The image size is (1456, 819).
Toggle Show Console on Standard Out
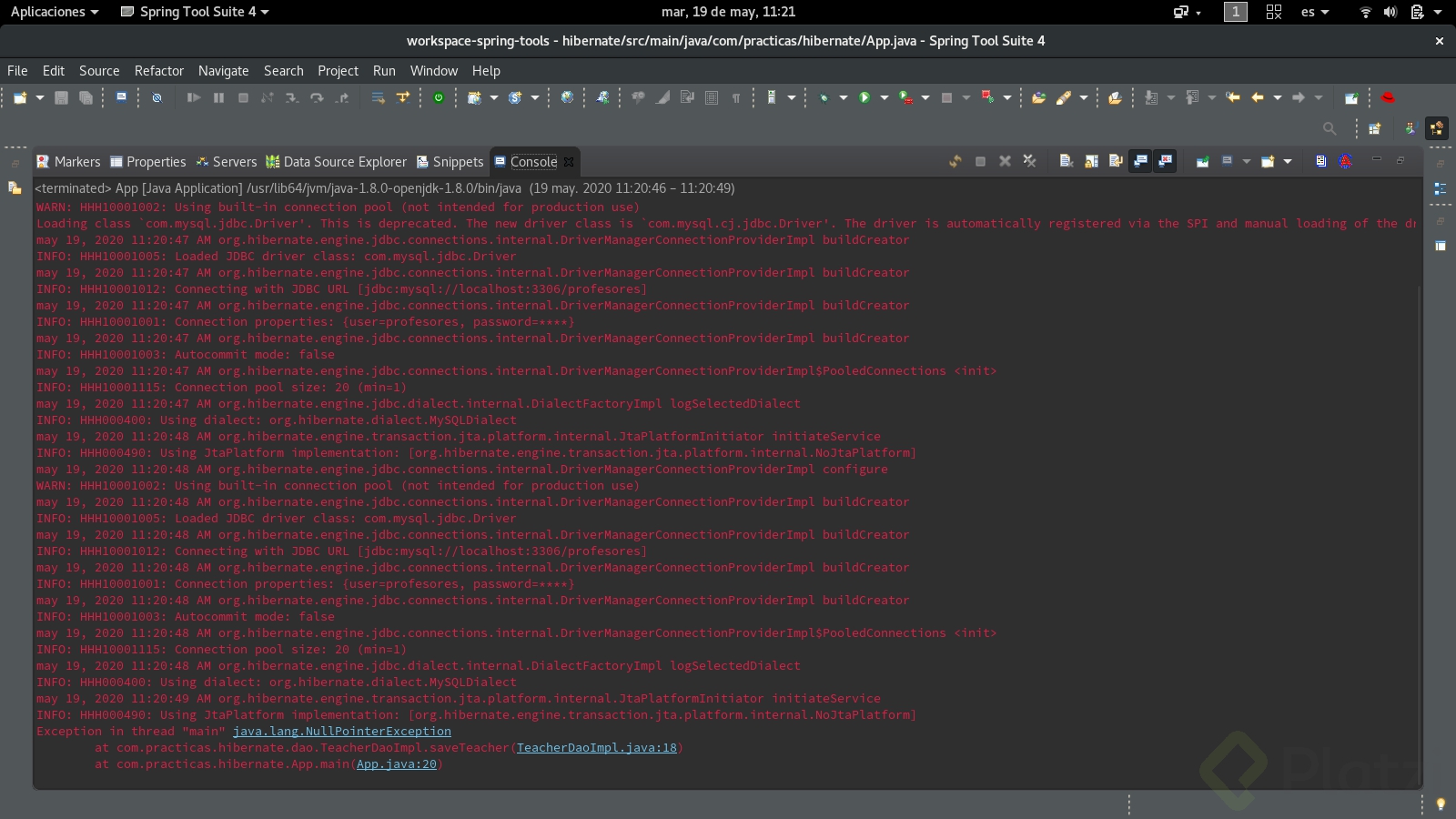point(1140,161)
